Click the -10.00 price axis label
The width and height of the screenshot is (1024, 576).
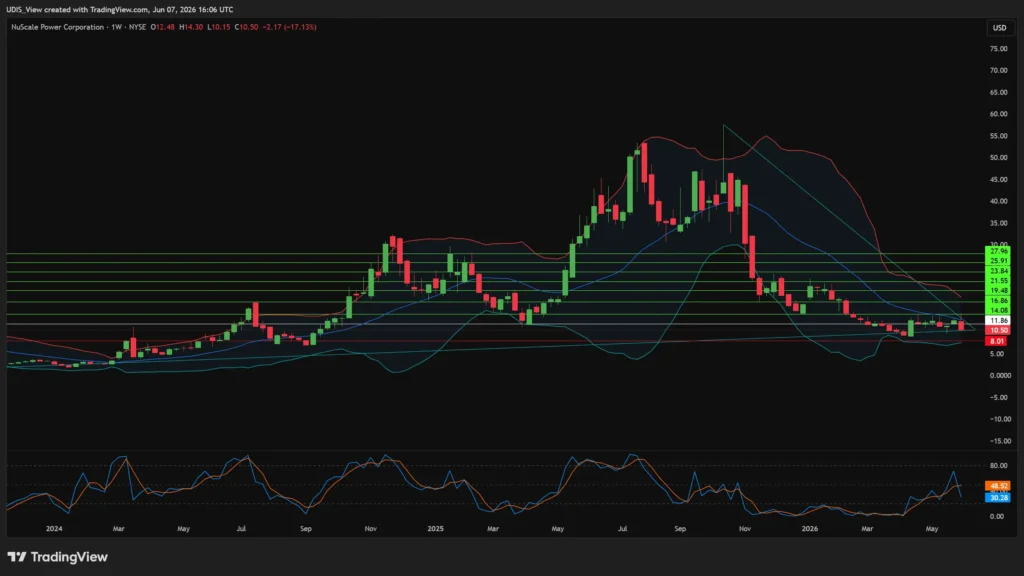999,419
